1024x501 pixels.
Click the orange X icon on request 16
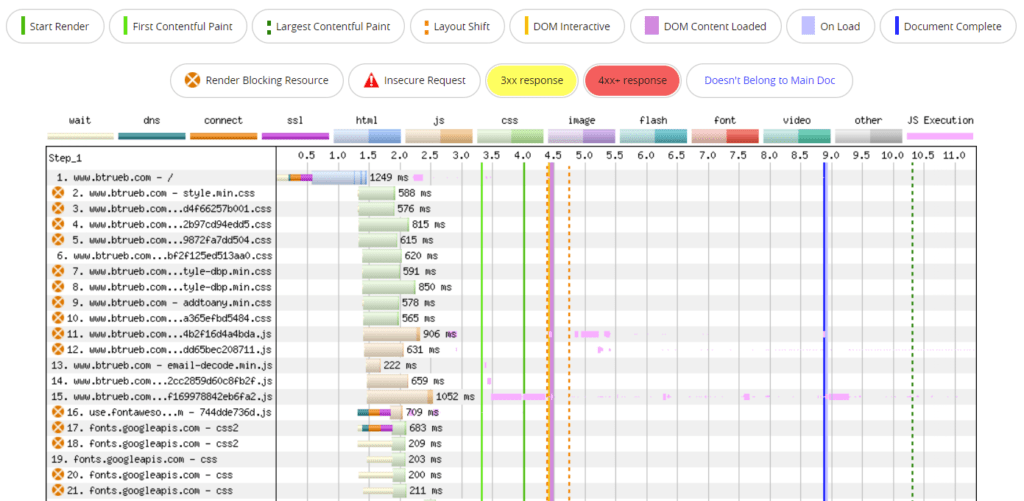[x=58, y=412]
